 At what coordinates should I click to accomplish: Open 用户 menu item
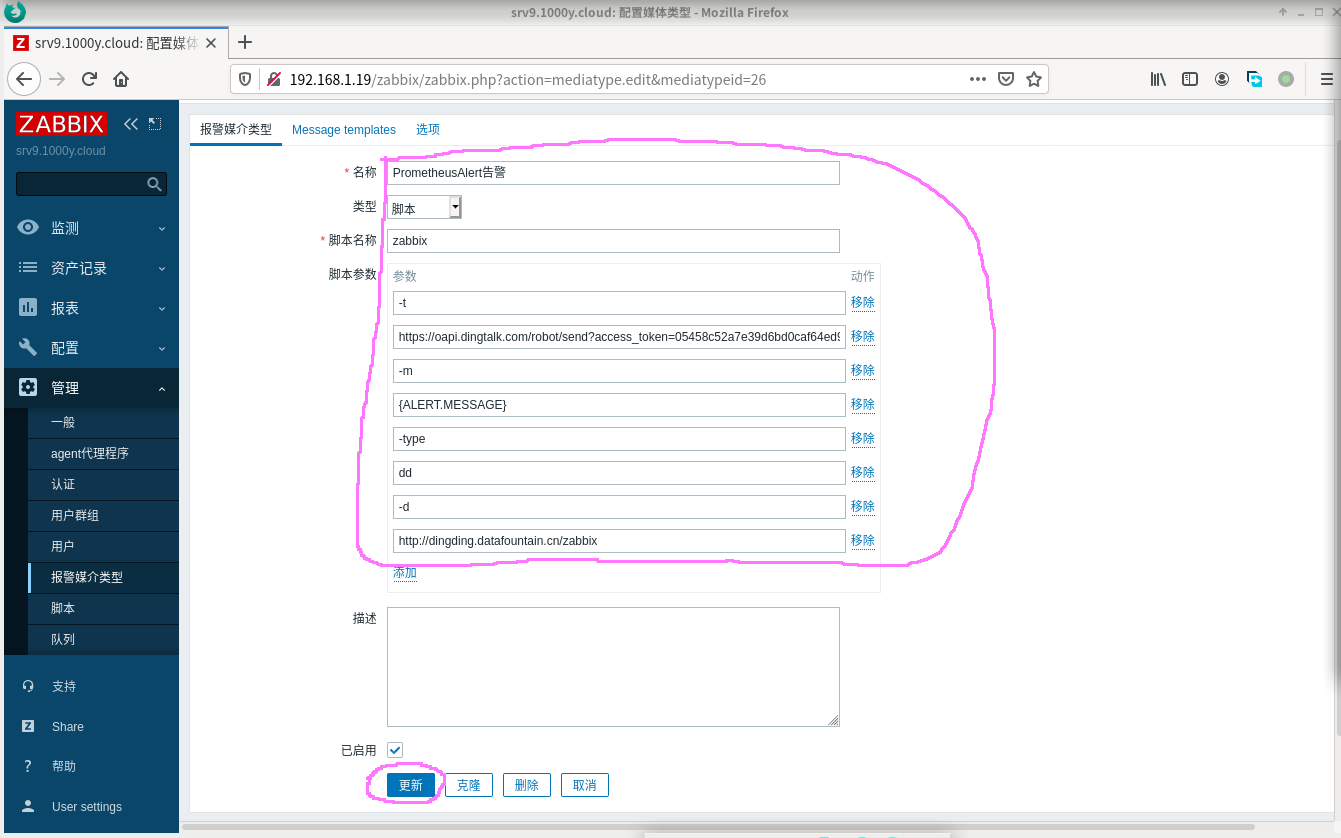click(103, 547)
